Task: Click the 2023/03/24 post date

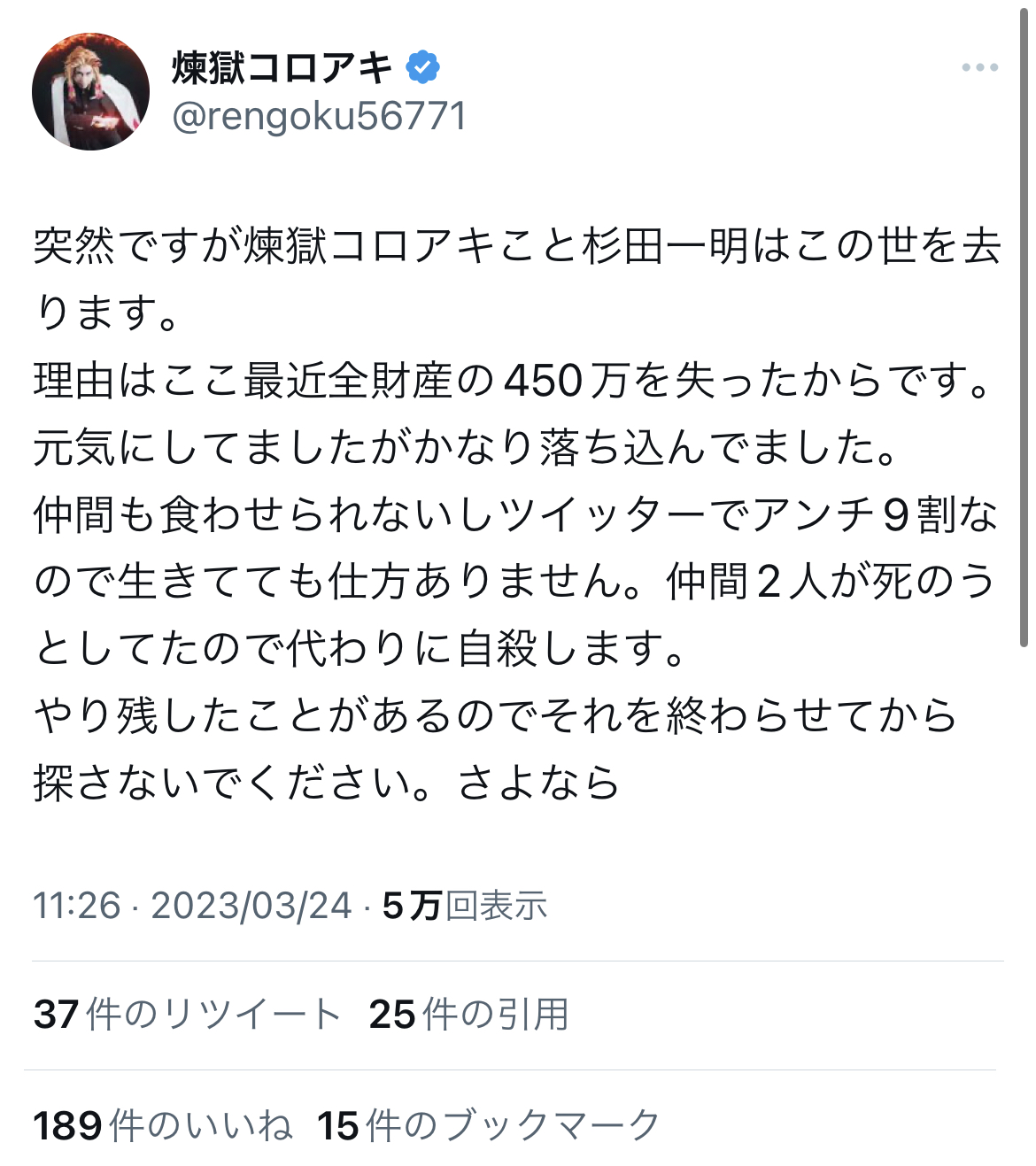Action: tap(251, 906)
